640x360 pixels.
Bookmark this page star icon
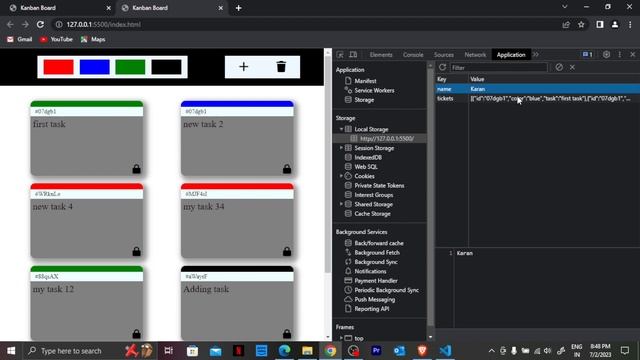click(581, 24)
